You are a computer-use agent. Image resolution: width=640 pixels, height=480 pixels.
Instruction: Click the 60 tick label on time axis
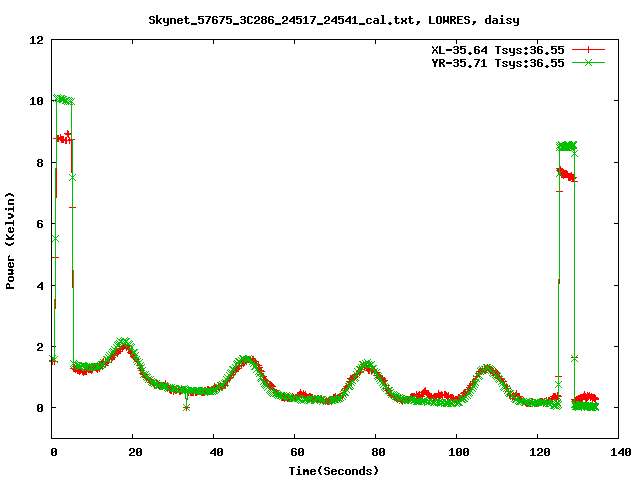295,452
